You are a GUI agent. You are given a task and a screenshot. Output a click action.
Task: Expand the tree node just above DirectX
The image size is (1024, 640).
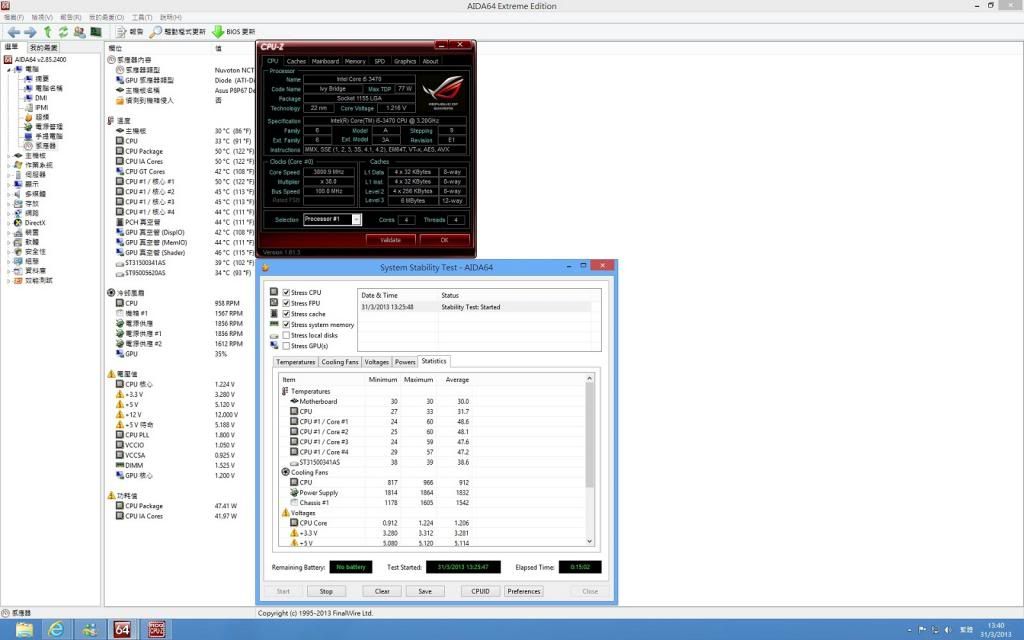click(x=8, y=213)
